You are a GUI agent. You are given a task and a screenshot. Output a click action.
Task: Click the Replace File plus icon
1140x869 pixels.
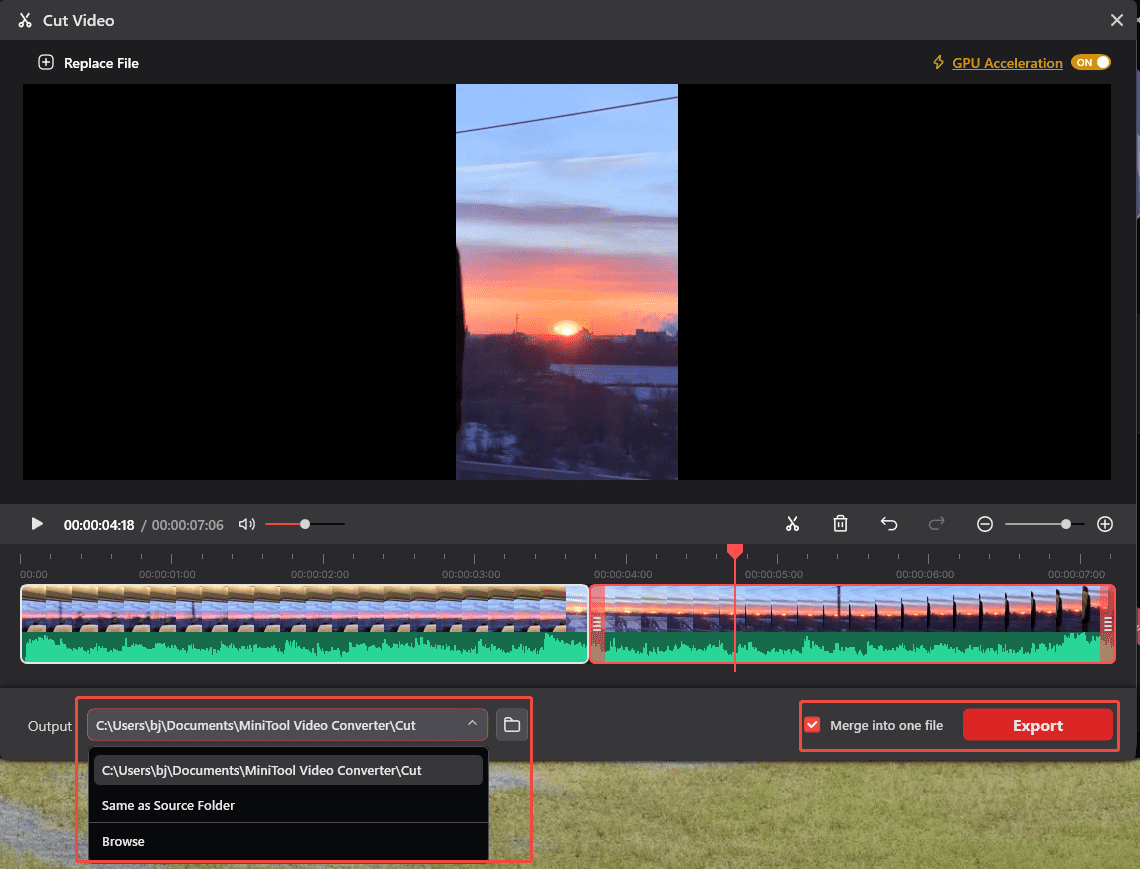point(46,63)
